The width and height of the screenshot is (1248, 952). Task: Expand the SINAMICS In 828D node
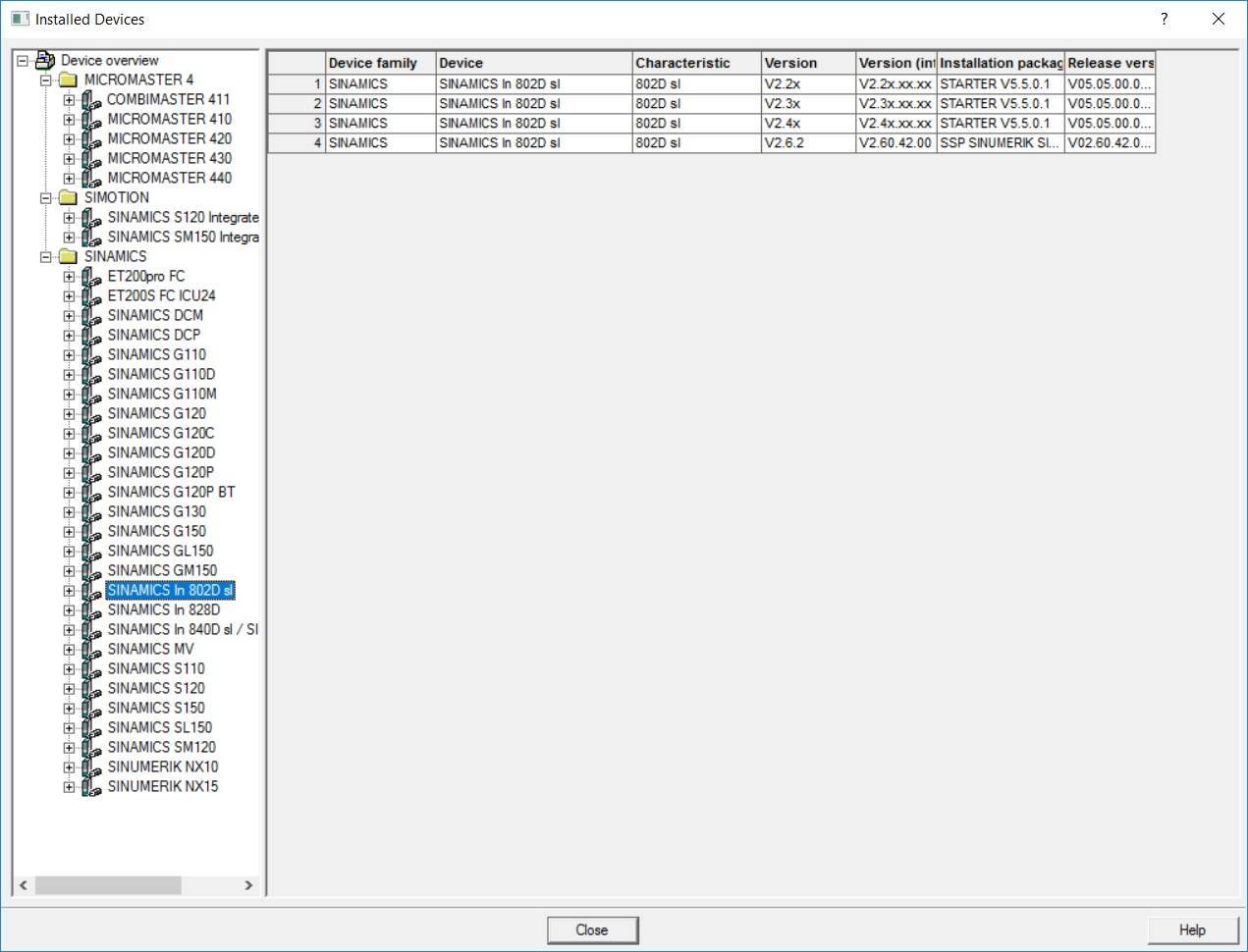[x=69, y=610]
